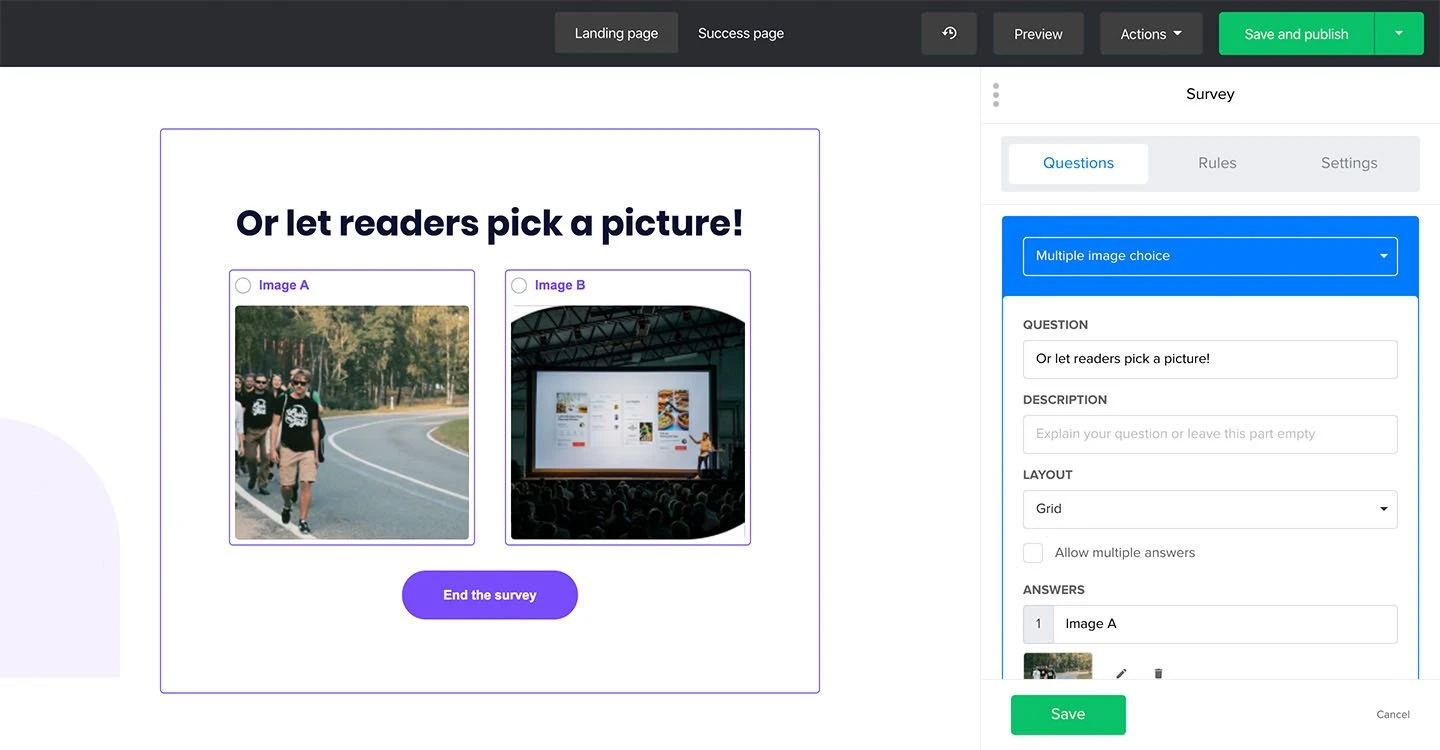Click the Cancel link

click(1392, 714)
